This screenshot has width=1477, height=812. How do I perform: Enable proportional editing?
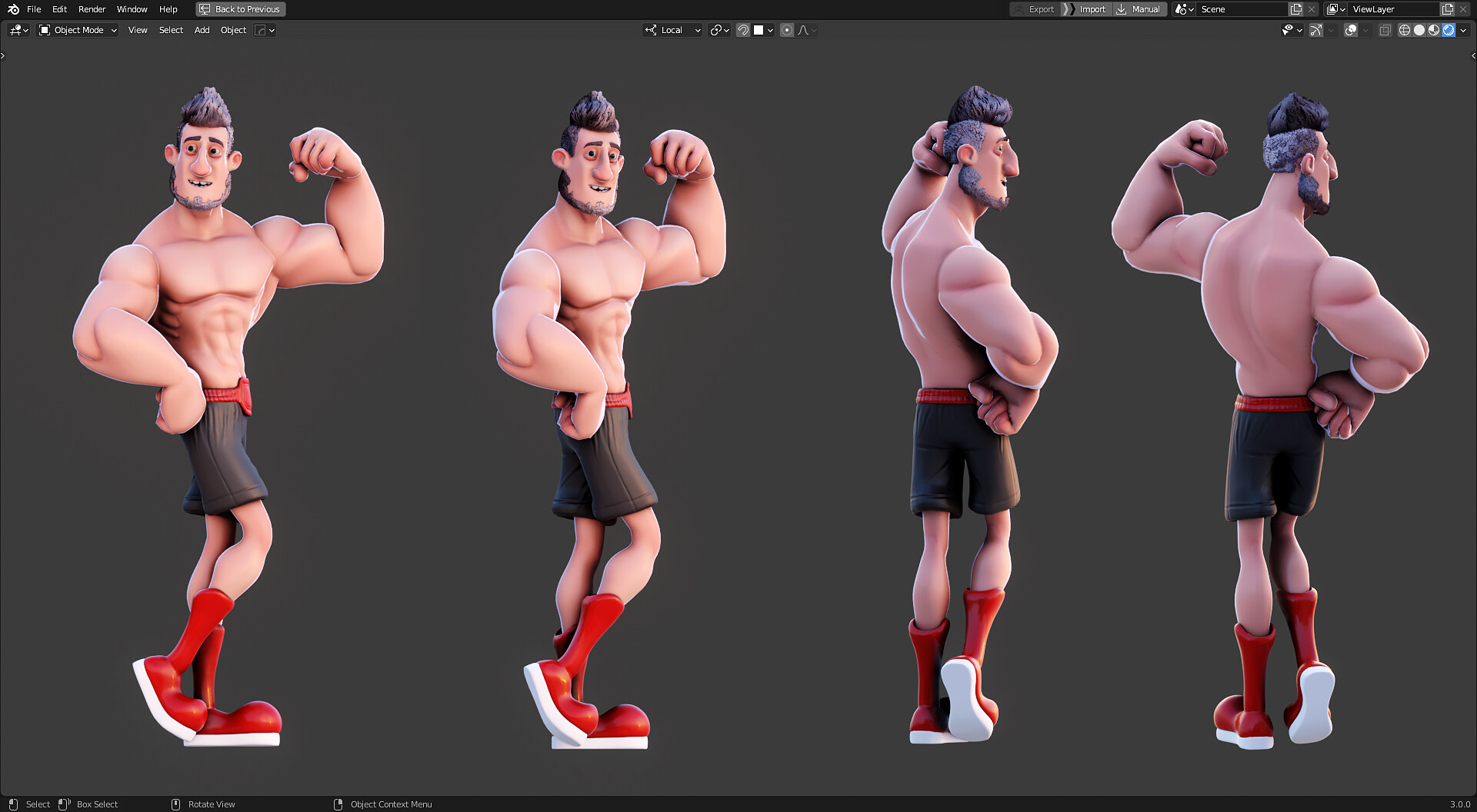[x=787, y=30]
